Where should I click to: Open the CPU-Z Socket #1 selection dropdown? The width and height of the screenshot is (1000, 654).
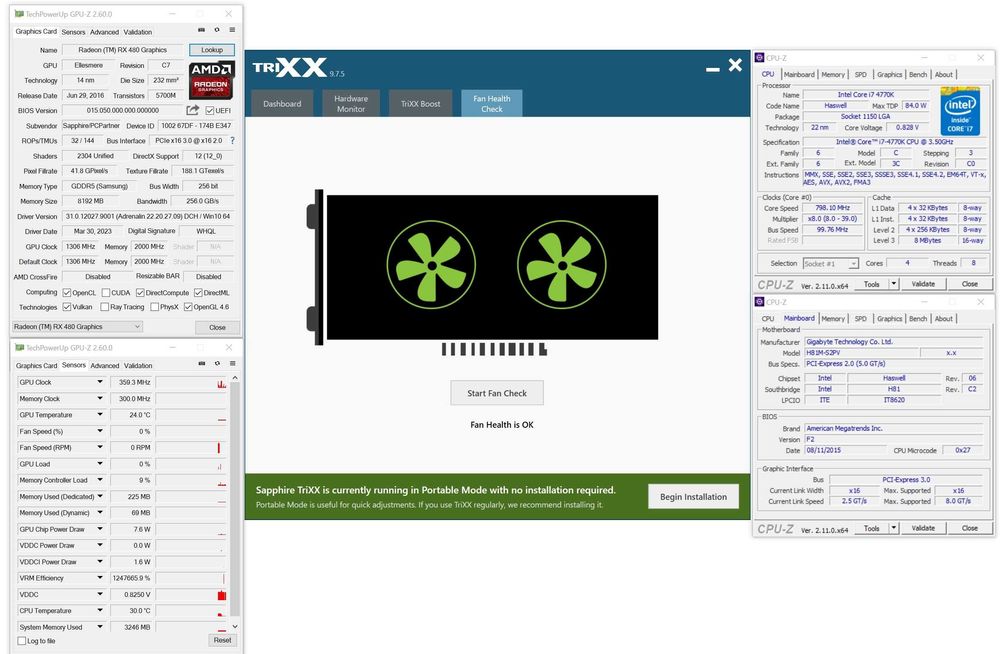click(830, 264)
